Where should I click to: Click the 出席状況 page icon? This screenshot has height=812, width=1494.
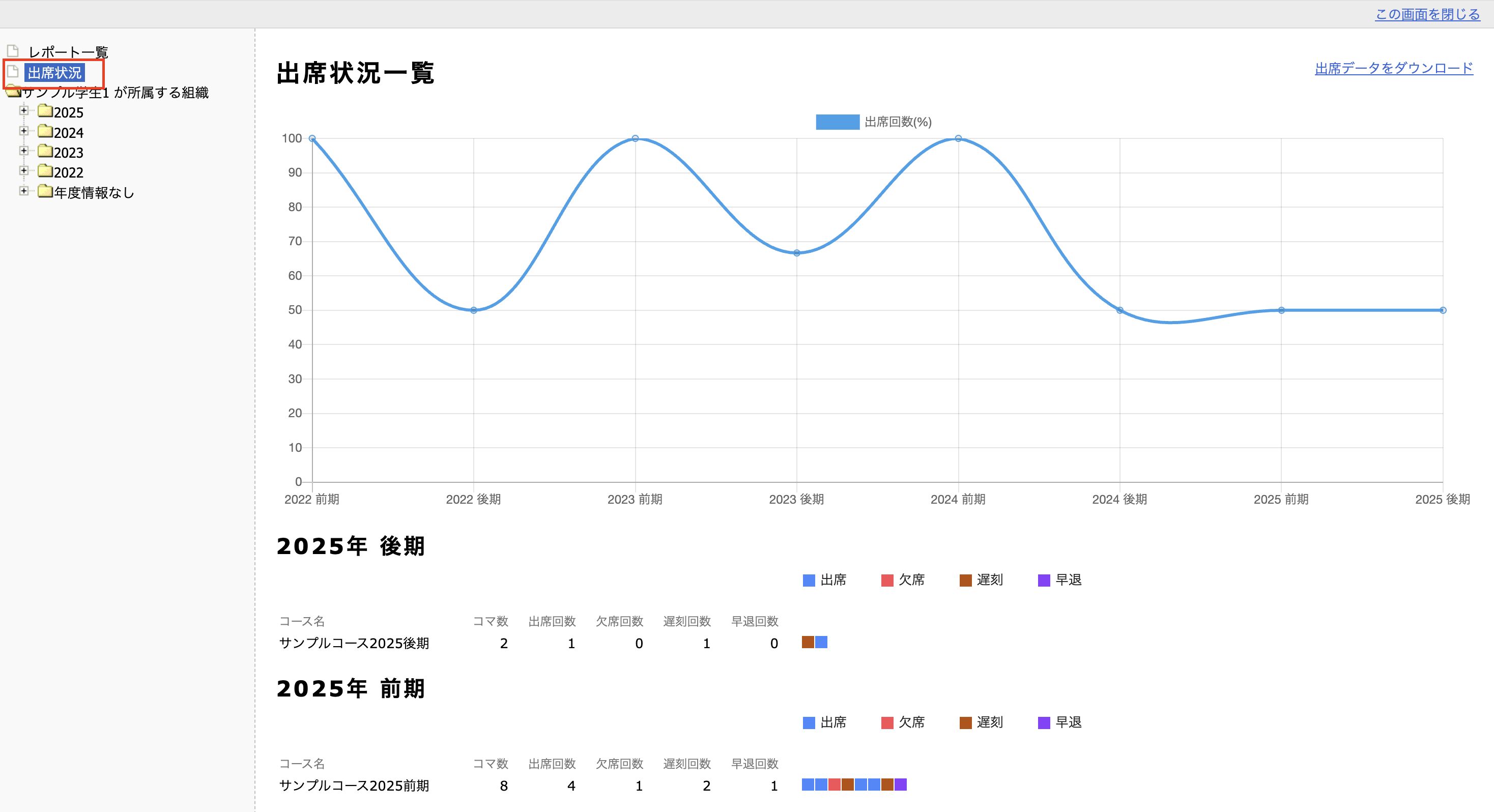13,72
